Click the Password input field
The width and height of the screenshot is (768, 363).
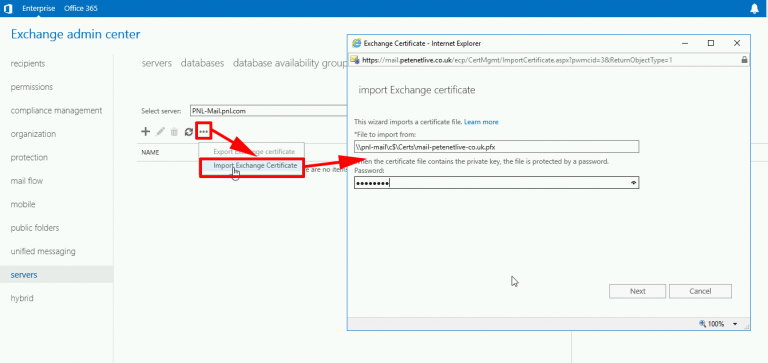tap(496, 183)
